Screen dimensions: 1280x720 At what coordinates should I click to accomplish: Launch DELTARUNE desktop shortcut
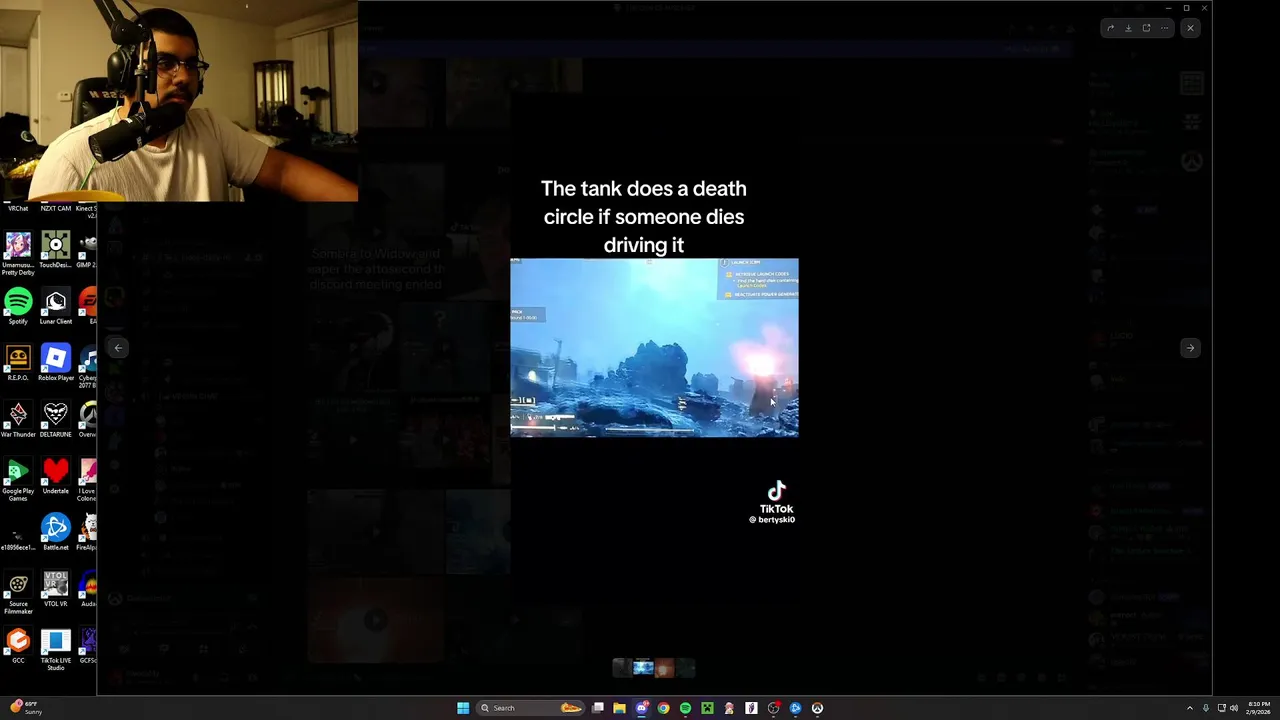point(56,420)
